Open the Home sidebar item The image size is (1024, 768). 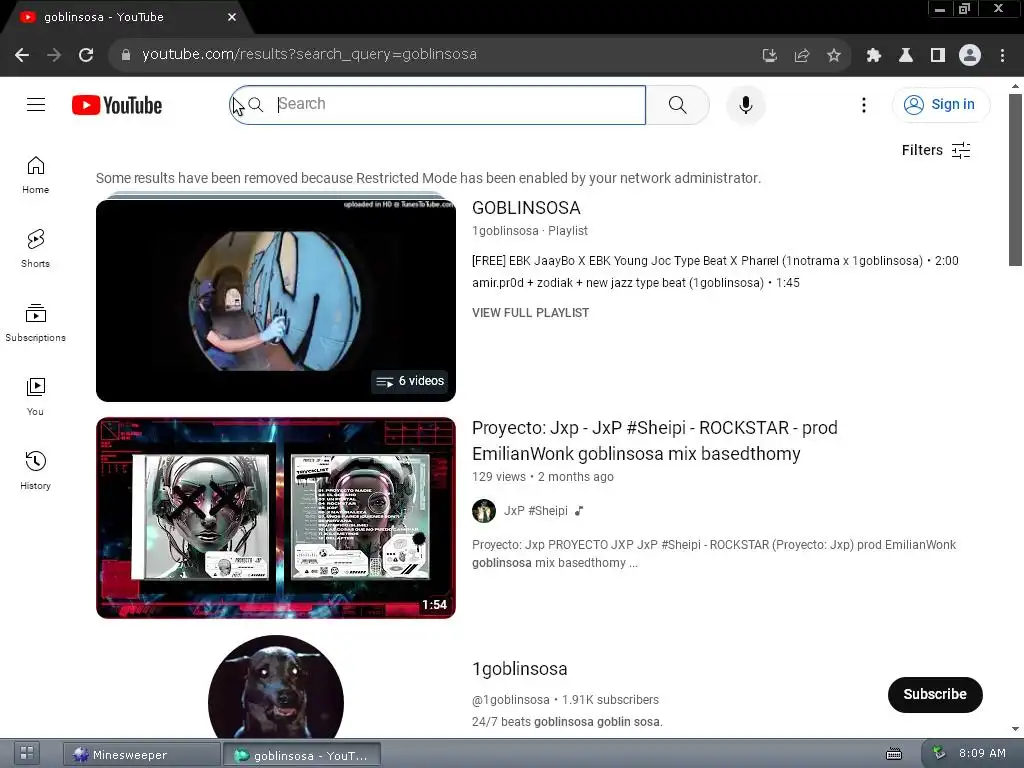pyautogui.click(x=35, y=175)
